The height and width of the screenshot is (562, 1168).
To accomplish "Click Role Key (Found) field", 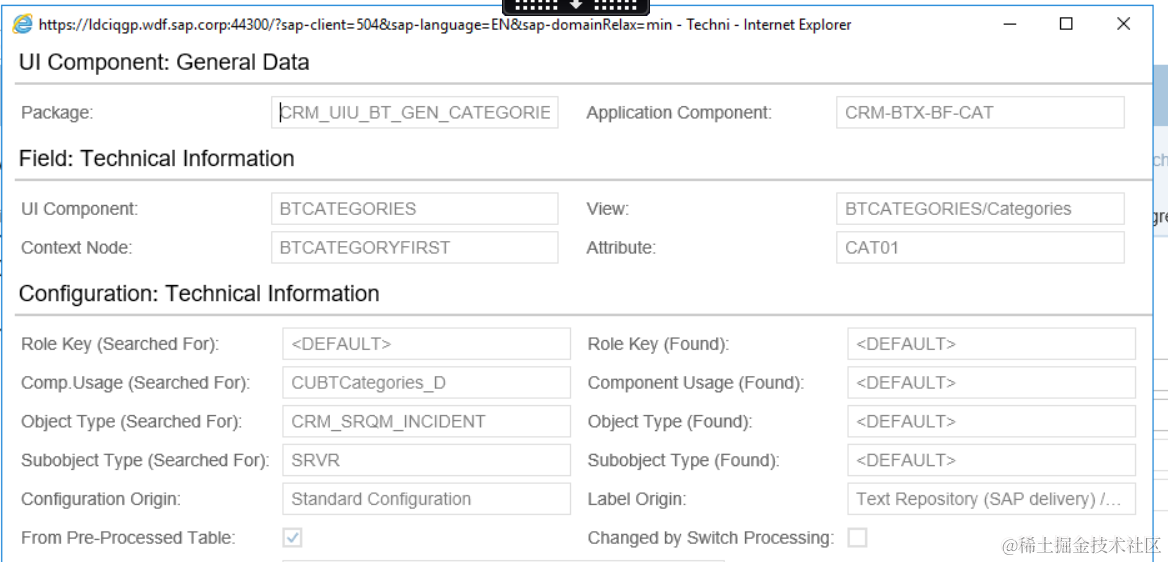I will pyautogui.click(x=991, y=344).
